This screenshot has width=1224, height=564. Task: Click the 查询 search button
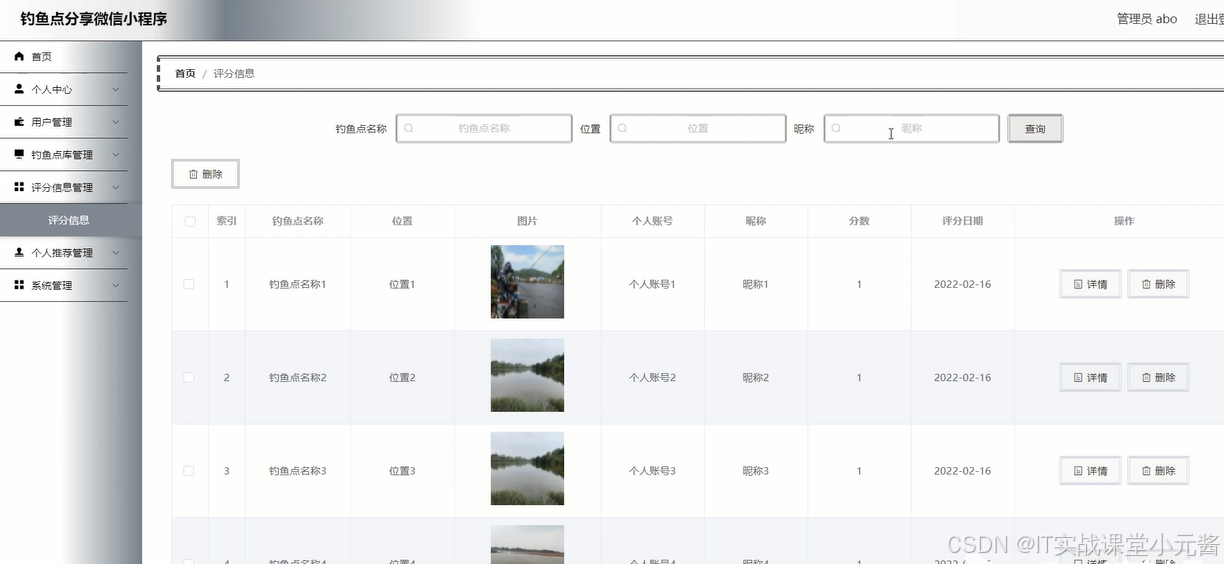click(1035, 129)
